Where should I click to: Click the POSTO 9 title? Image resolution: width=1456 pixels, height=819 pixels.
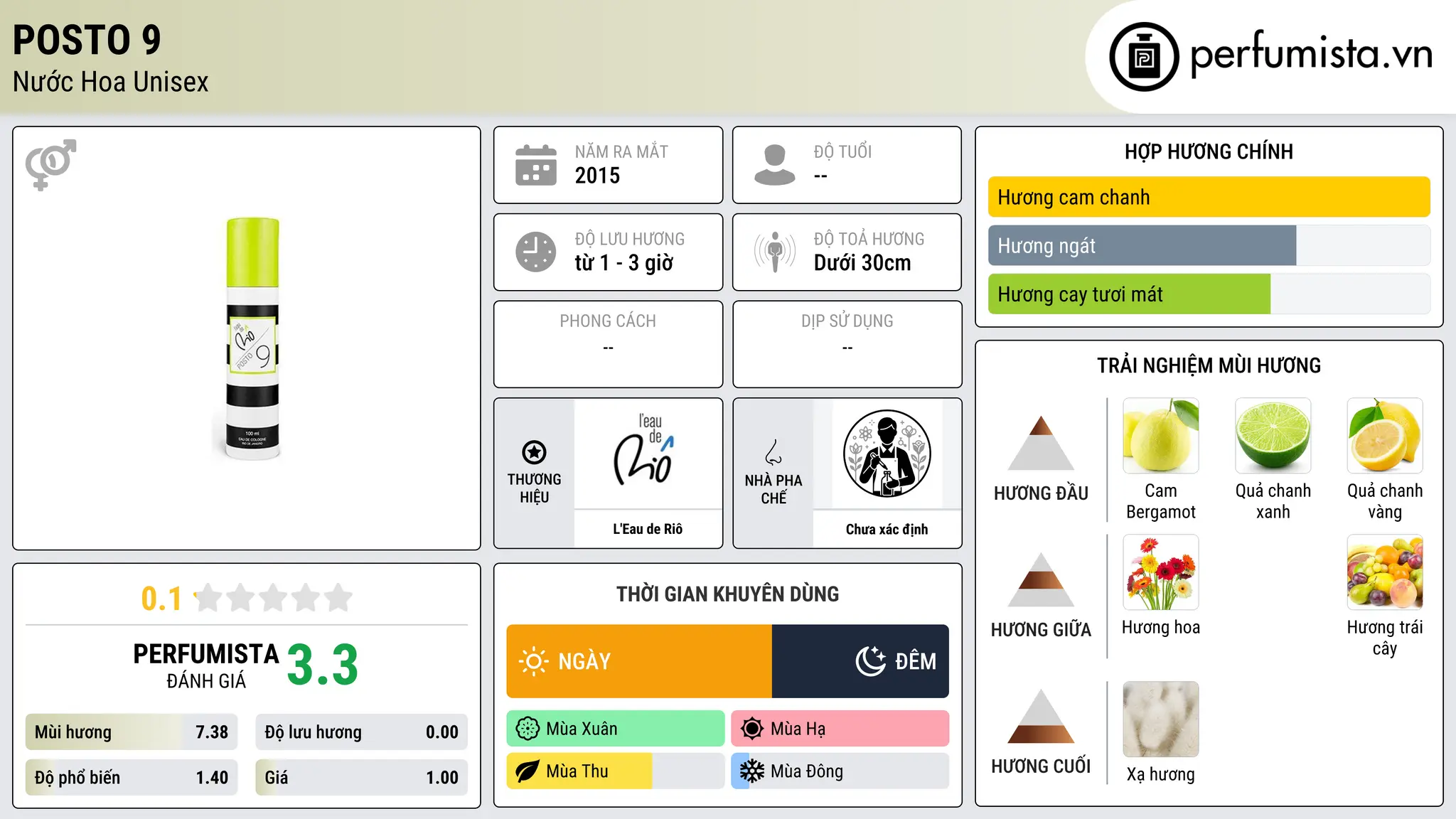(x=87, y=40)
